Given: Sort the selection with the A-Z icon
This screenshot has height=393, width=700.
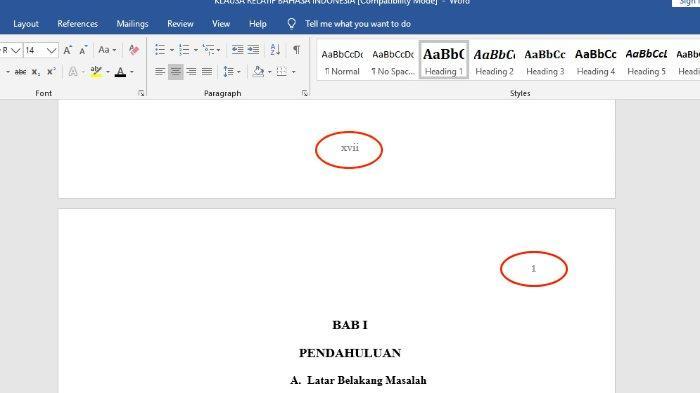Looking at the screenshot, I should (x=275, y=50).
